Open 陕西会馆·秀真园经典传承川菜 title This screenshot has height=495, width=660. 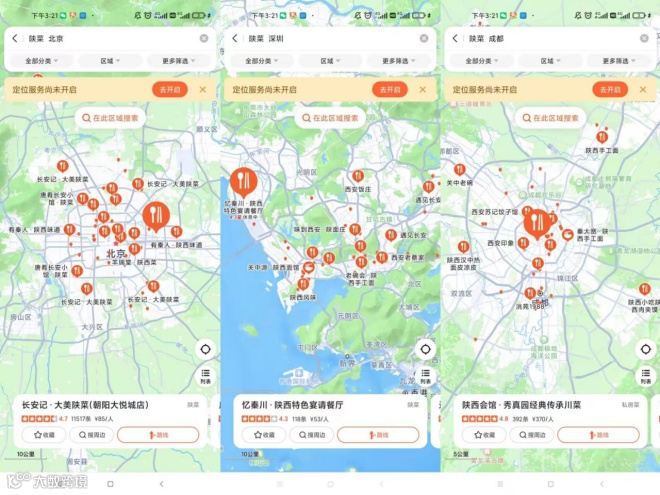tap(522, 405)
